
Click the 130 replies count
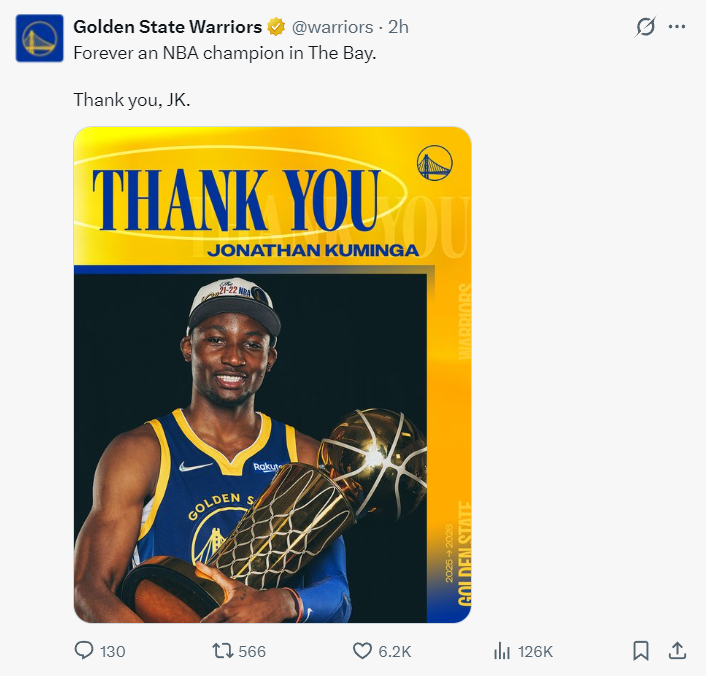tap(113, 652)
